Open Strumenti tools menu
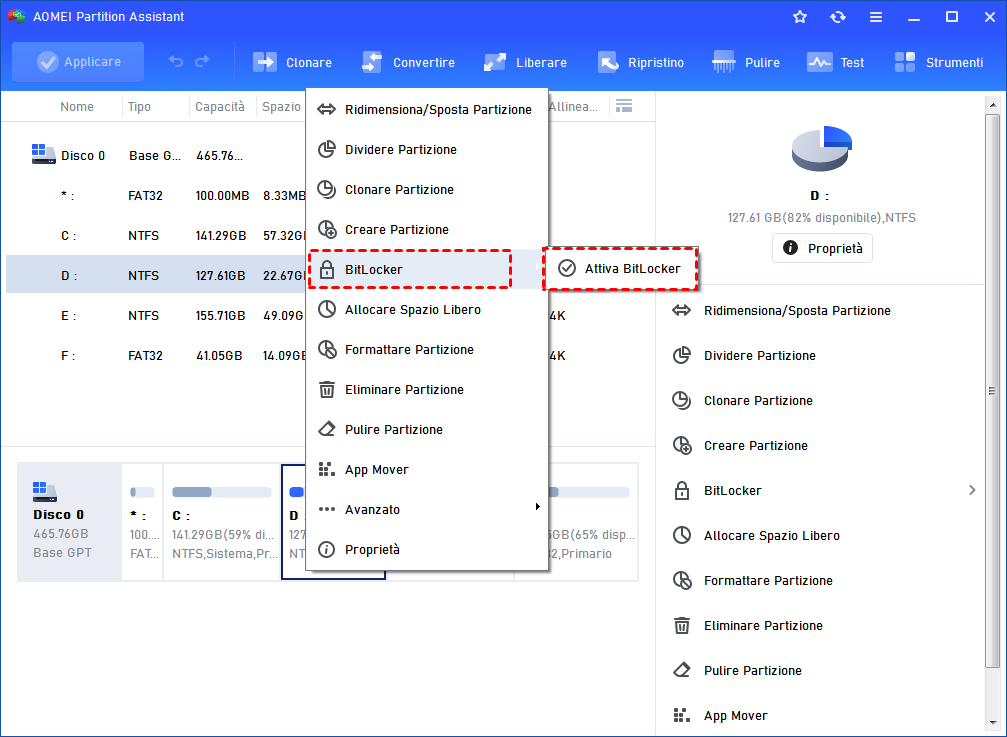The width and height of the screenshot is (1007, 737). click(939, 62)
